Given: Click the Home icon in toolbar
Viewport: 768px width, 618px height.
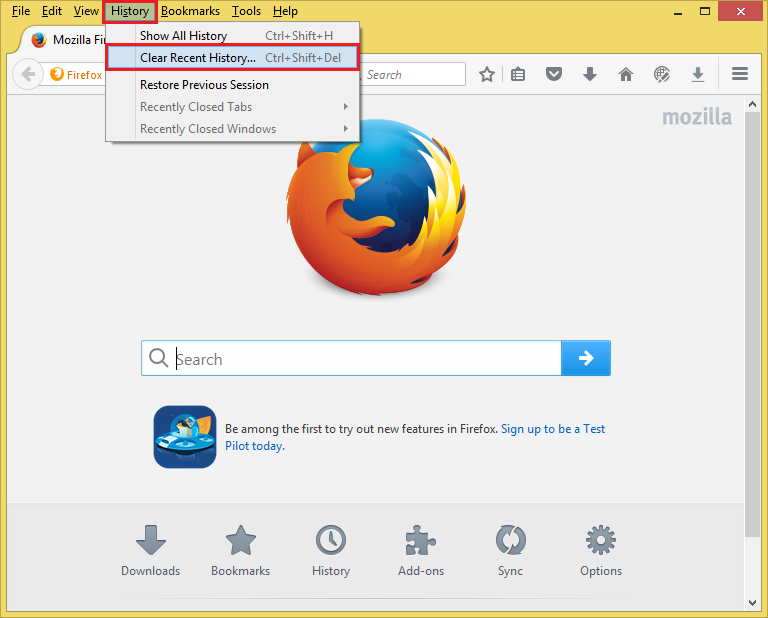Looking at the screenshot, I should [625, 74].
